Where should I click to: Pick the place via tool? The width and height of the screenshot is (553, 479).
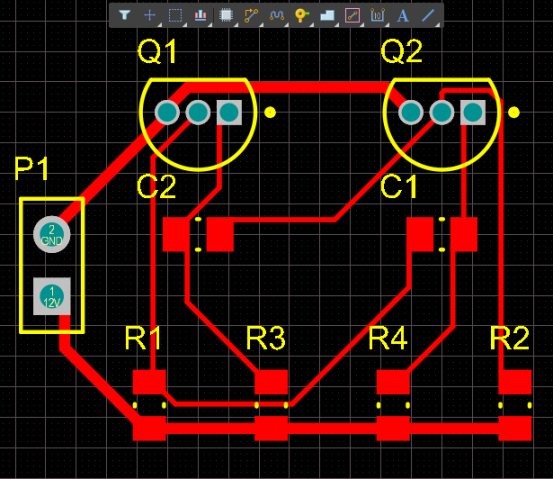[x=302, y=15]
